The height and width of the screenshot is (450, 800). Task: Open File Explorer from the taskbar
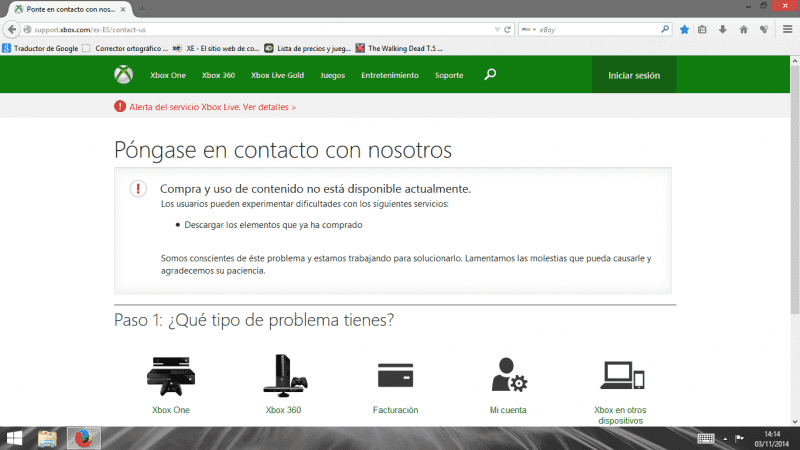(47, 438)
